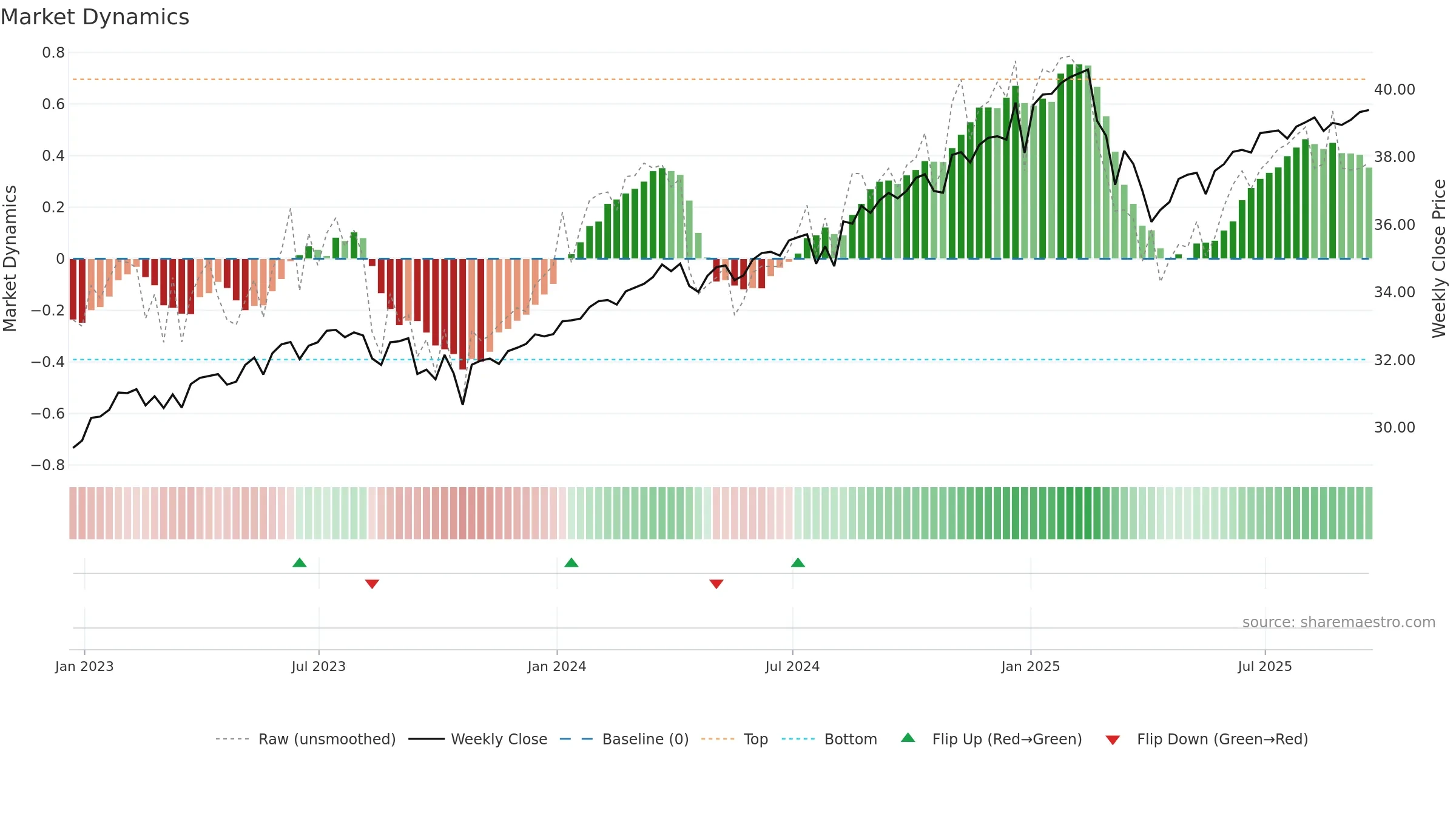Screen dimensions: 1456x819
Task: Click the source: sharemaestro.com text
Action: (1339, 622)
